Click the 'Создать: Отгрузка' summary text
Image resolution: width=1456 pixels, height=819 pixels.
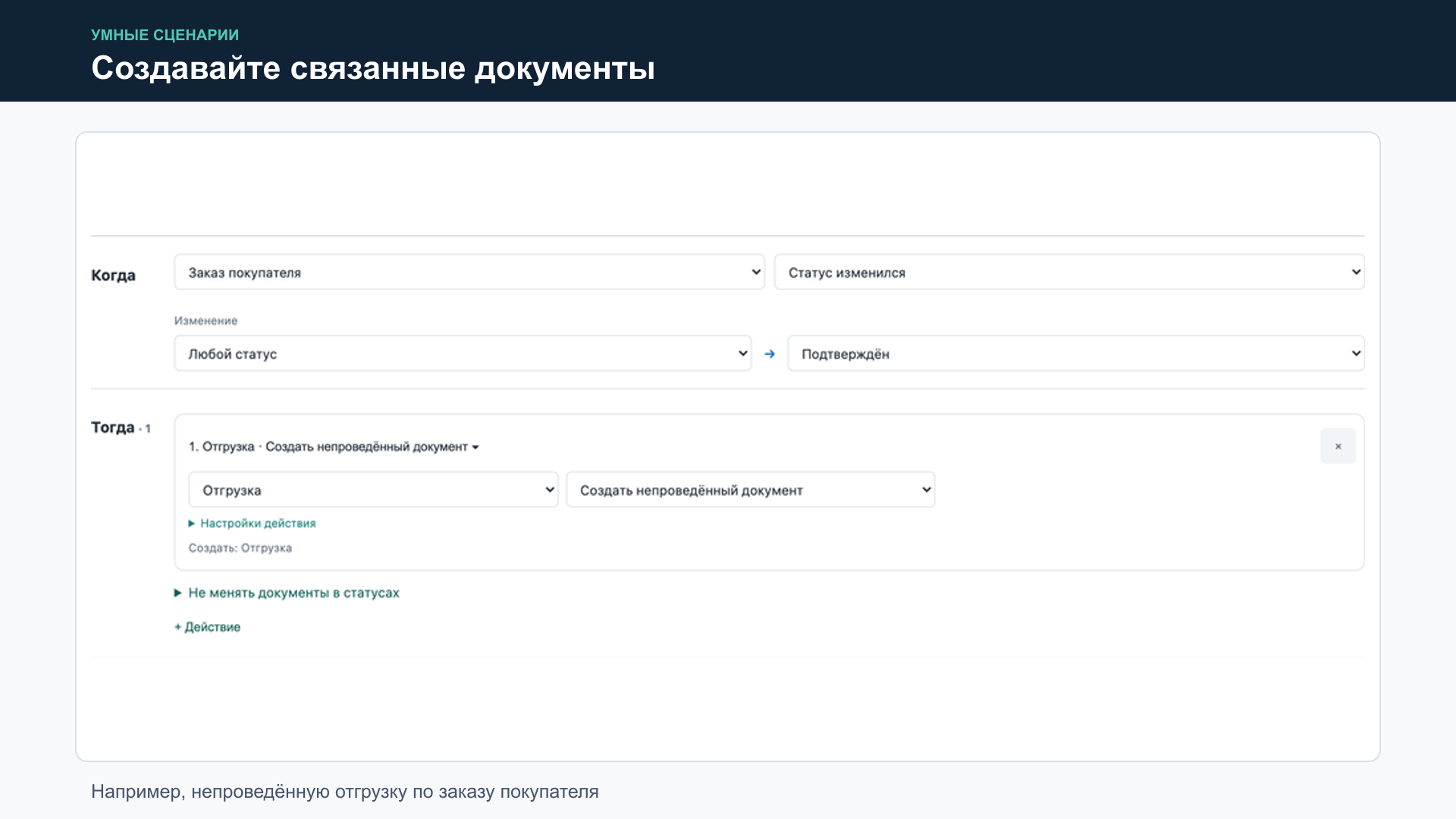pos(240,548)
